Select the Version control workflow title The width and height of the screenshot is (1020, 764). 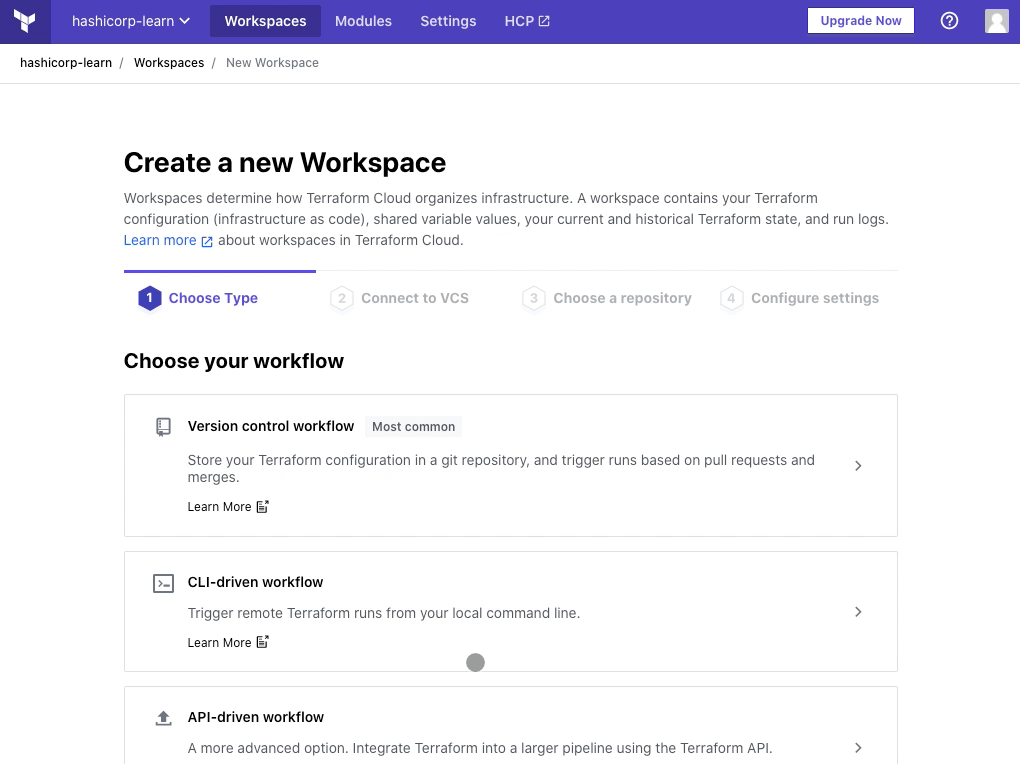coord(271,426)
